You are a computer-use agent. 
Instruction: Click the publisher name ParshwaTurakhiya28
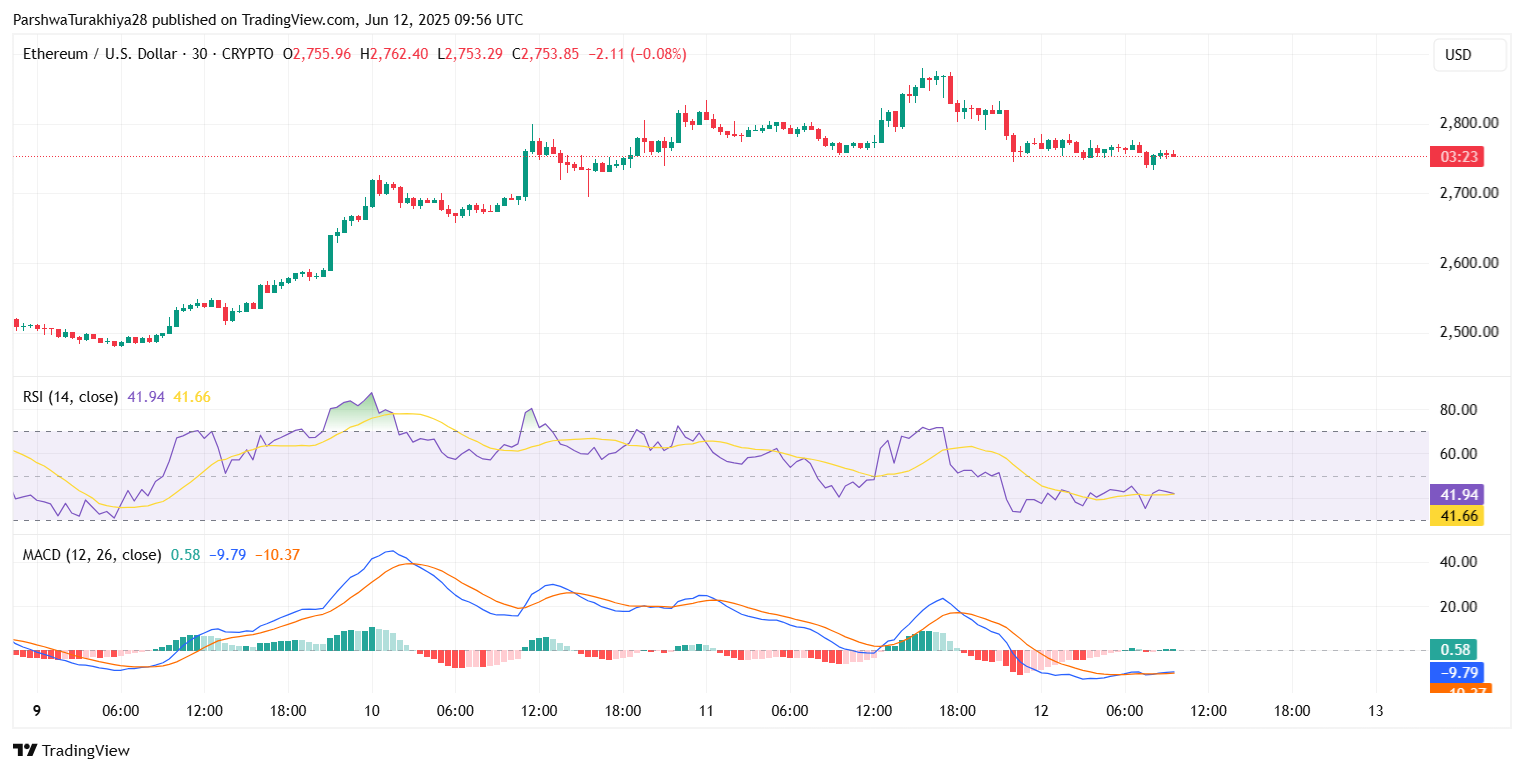(x=74, y=20)
